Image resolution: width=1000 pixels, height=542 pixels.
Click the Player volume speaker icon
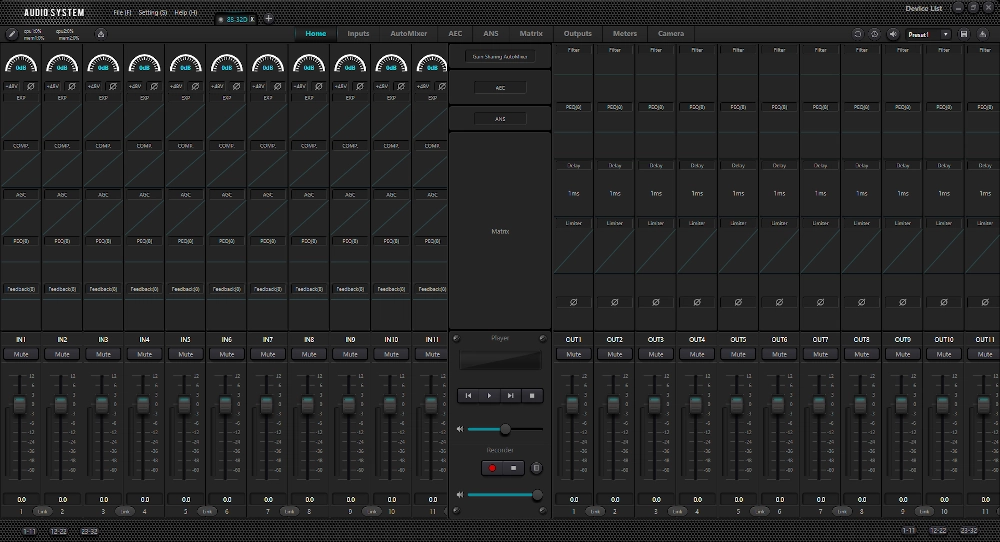(x=459, y=429)
